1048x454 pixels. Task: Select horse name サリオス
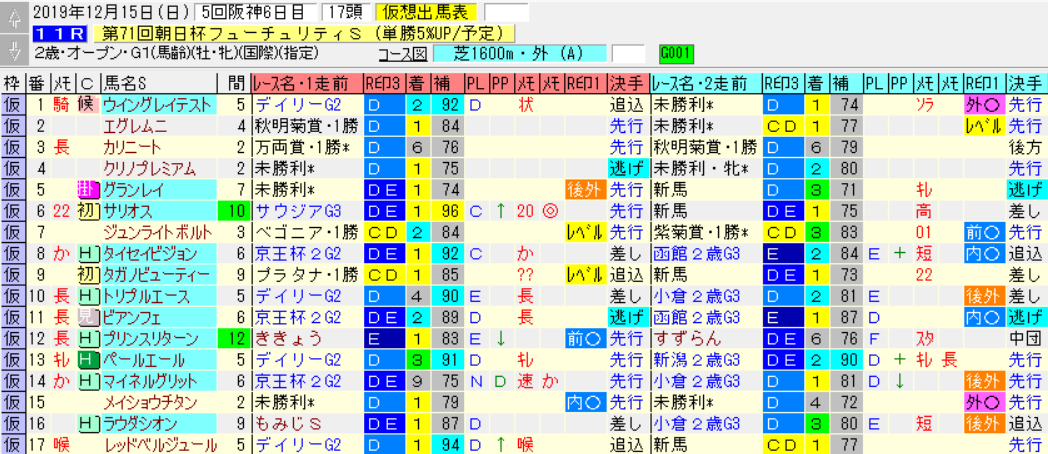pyautogui.click(x=158, y=212)
